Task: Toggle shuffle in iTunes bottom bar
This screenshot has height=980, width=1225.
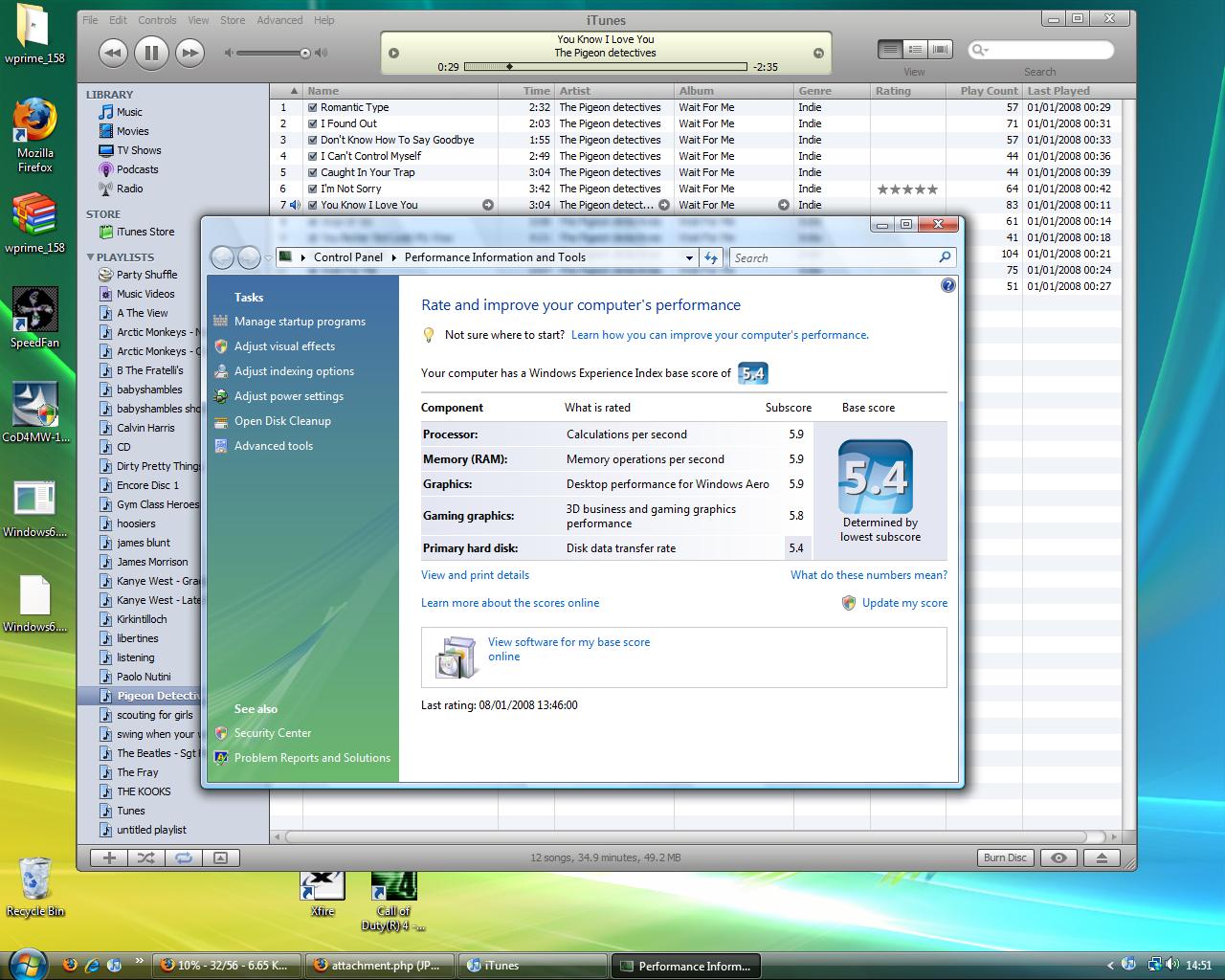Action: [x=145, y=857]
